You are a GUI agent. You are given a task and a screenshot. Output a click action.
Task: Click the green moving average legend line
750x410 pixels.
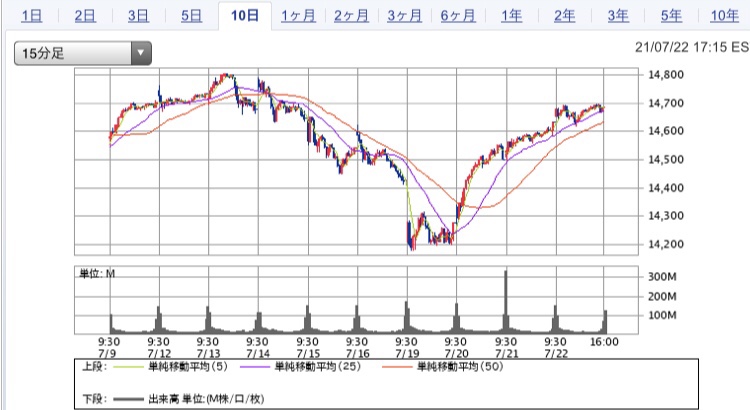click(128, 367)
